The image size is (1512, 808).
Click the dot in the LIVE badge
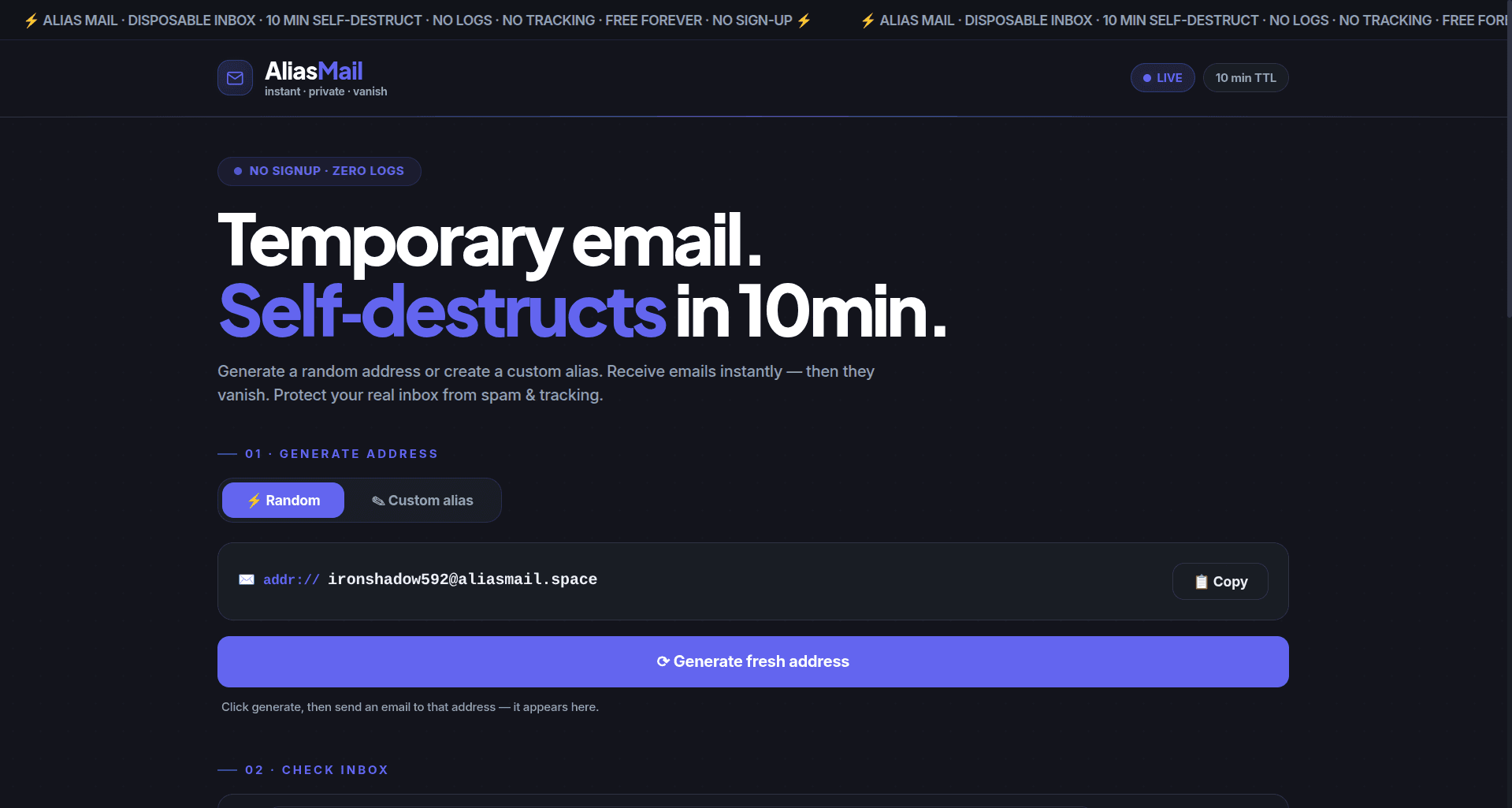[x=1147, y=78]
